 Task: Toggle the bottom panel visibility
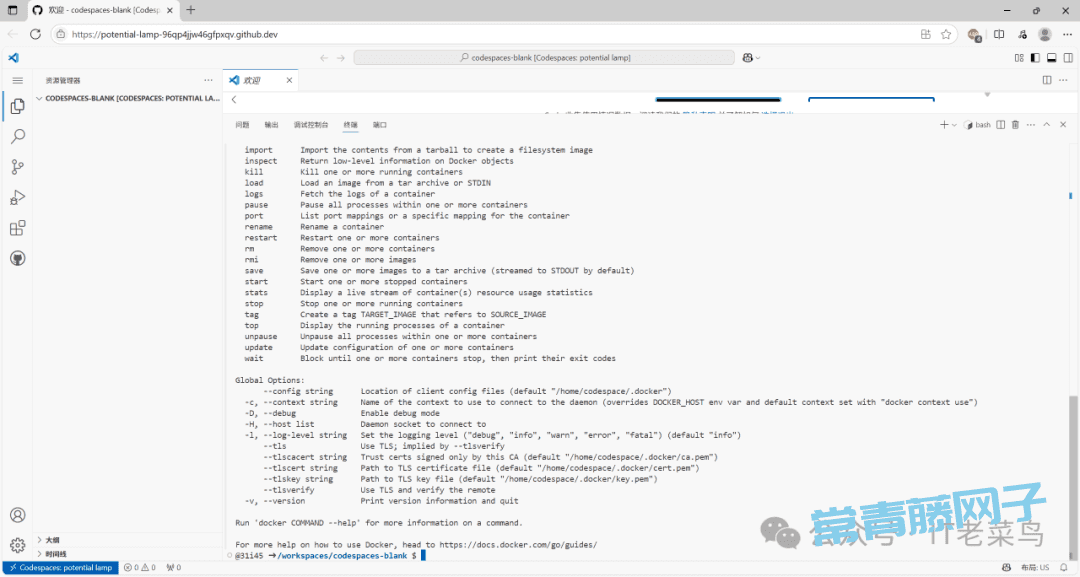tap(1052, 58)
